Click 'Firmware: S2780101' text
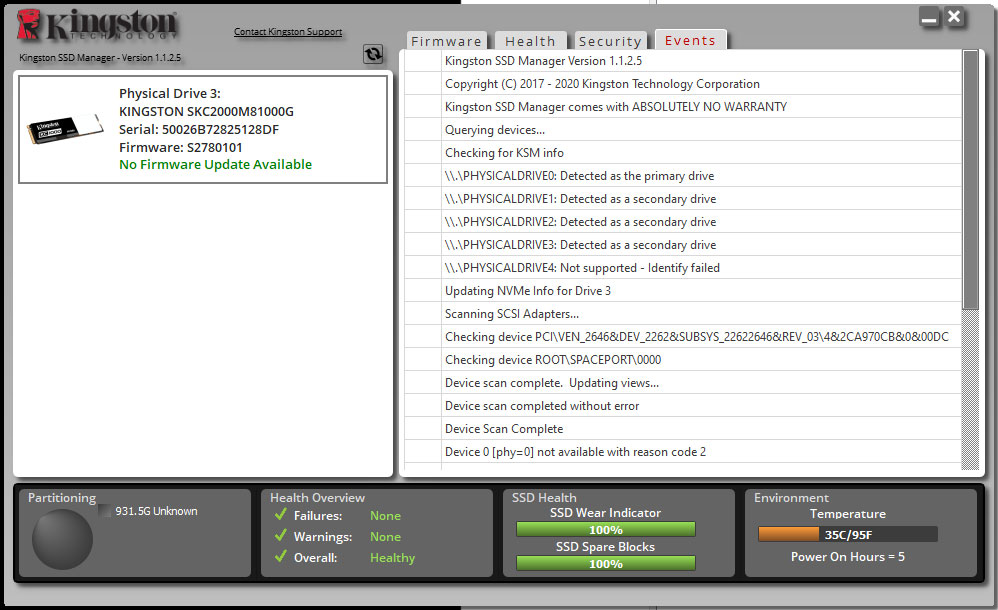This screenshot has width=998, height=610. click(x=180, y=147)
